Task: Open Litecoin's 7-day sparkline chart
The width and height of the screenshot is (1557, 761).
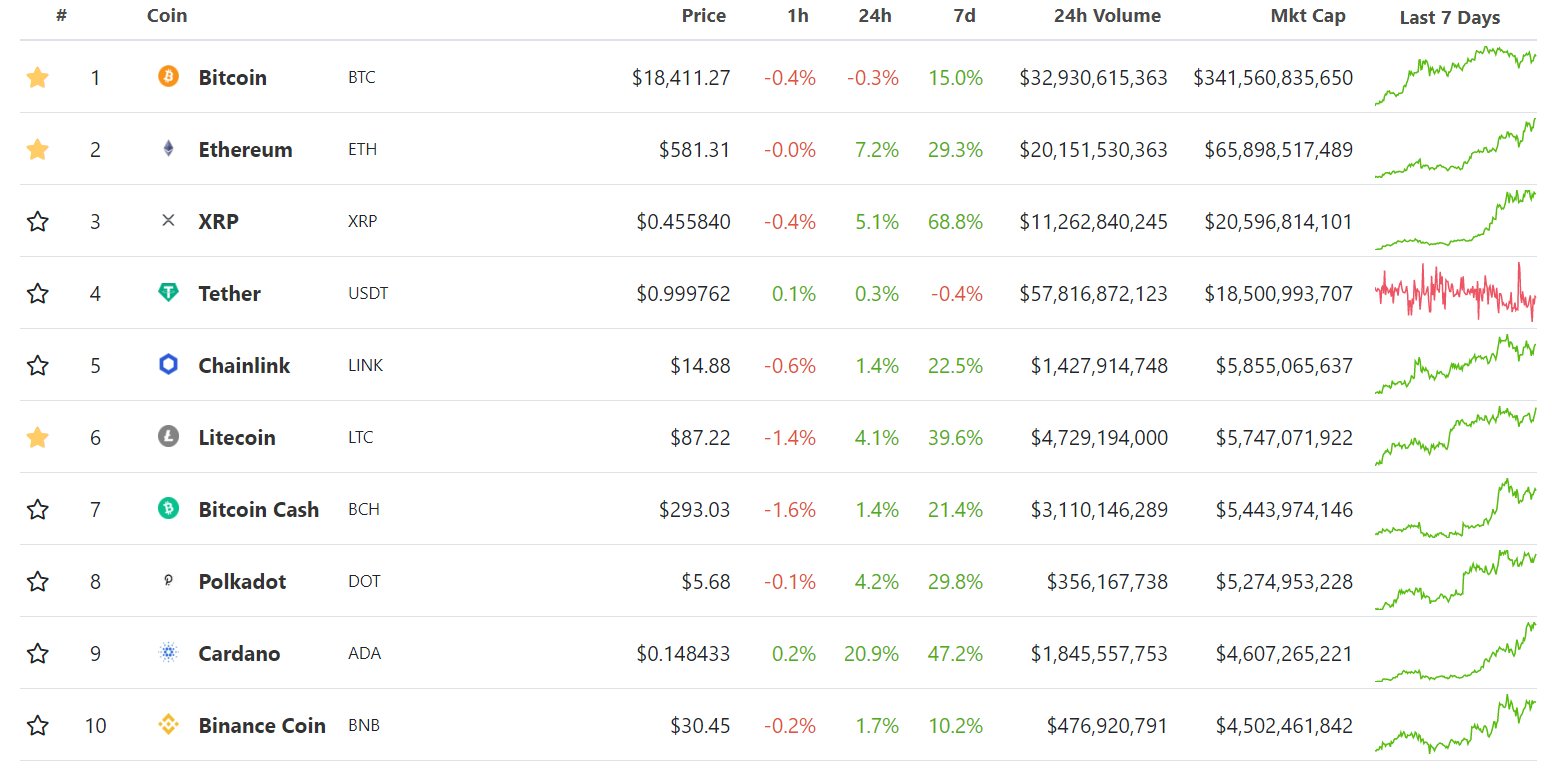Action: point(1455,436)
